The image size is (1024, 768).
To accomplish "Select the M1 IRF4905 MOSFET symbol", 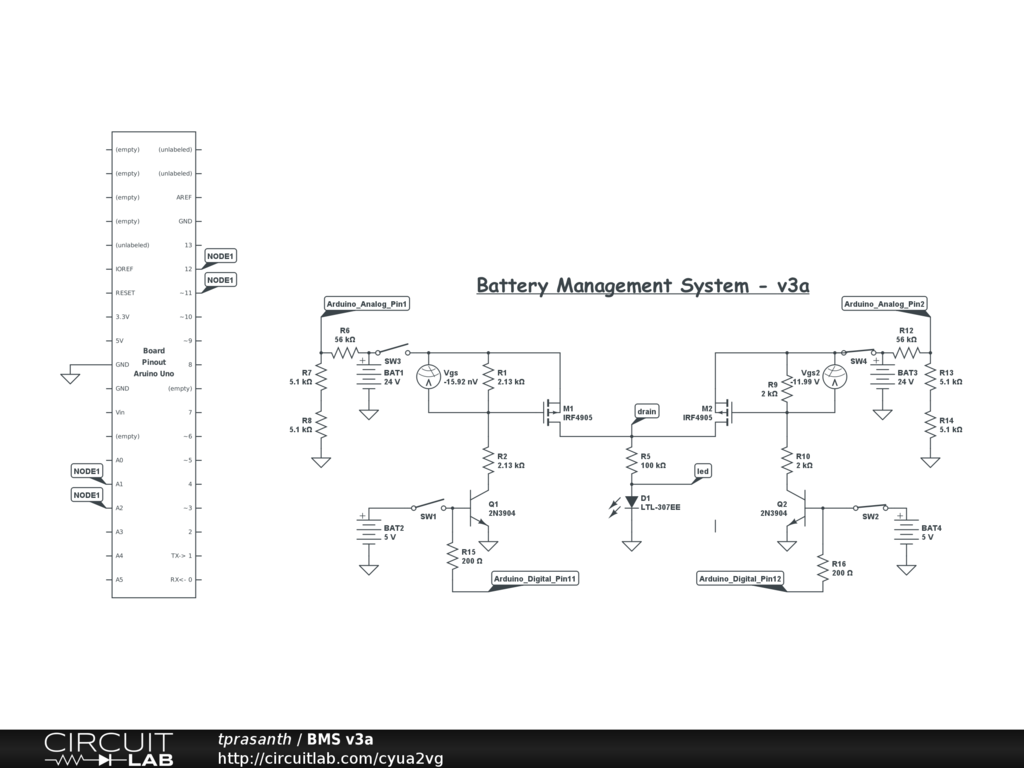I will click(x=551, y=412).
